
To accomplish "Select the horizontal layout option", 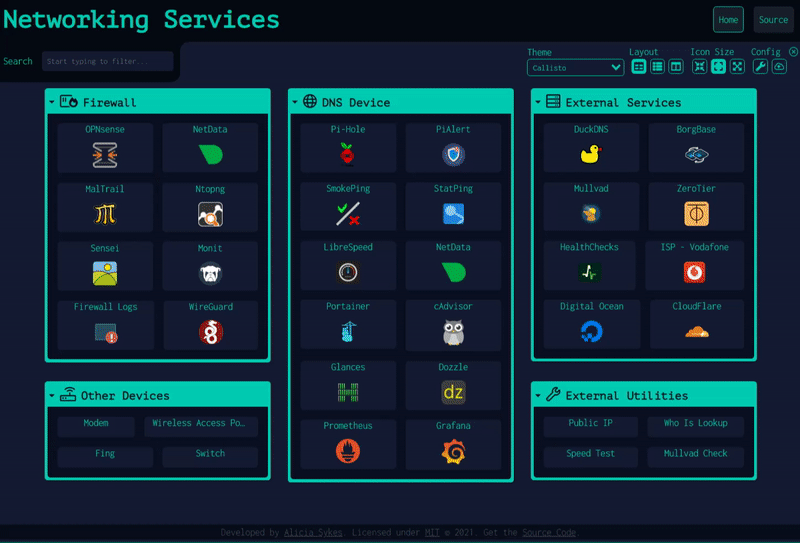I will (x=676, y=67).
